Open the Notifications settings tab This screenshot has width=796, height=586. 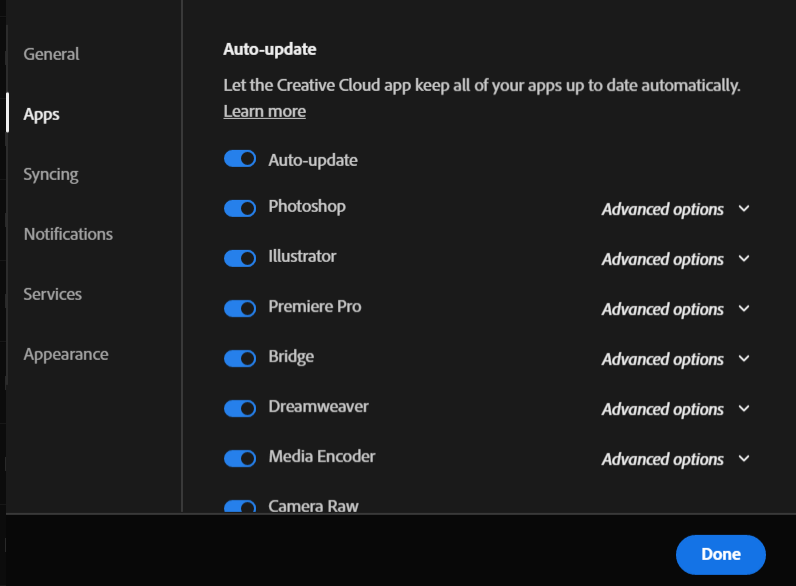pyautogui.click(x=68, y=234)
